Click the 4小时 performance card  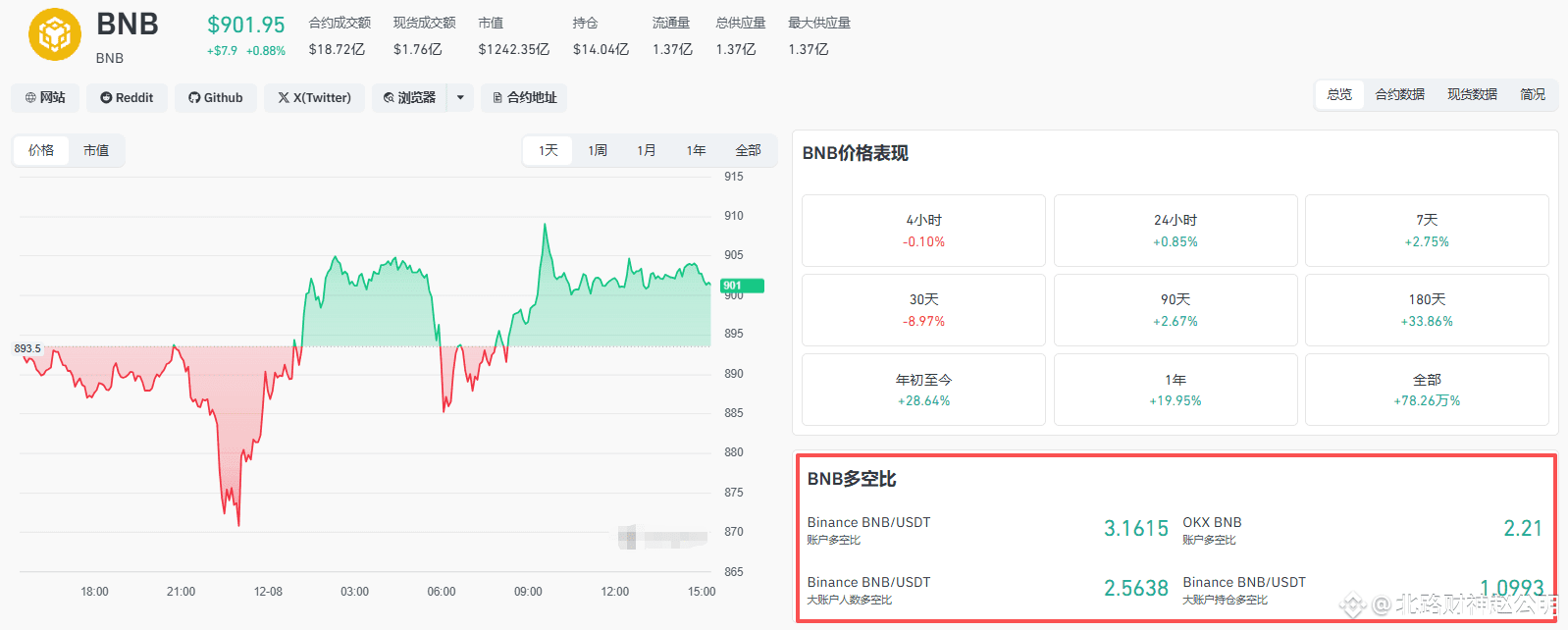(923, 231)
